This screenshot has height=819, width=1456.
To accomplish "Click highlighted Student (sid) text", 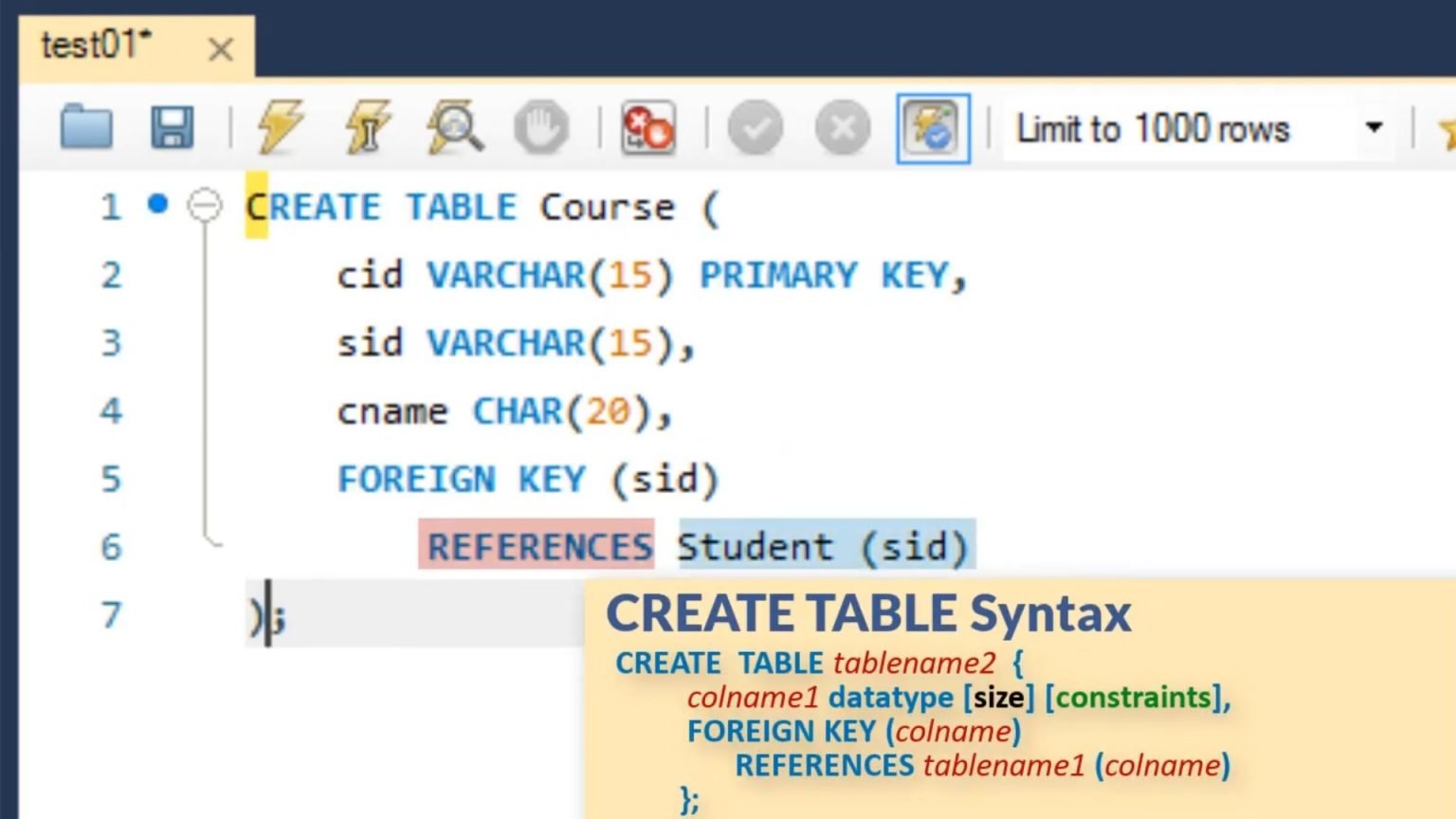I will pos(827,545).
